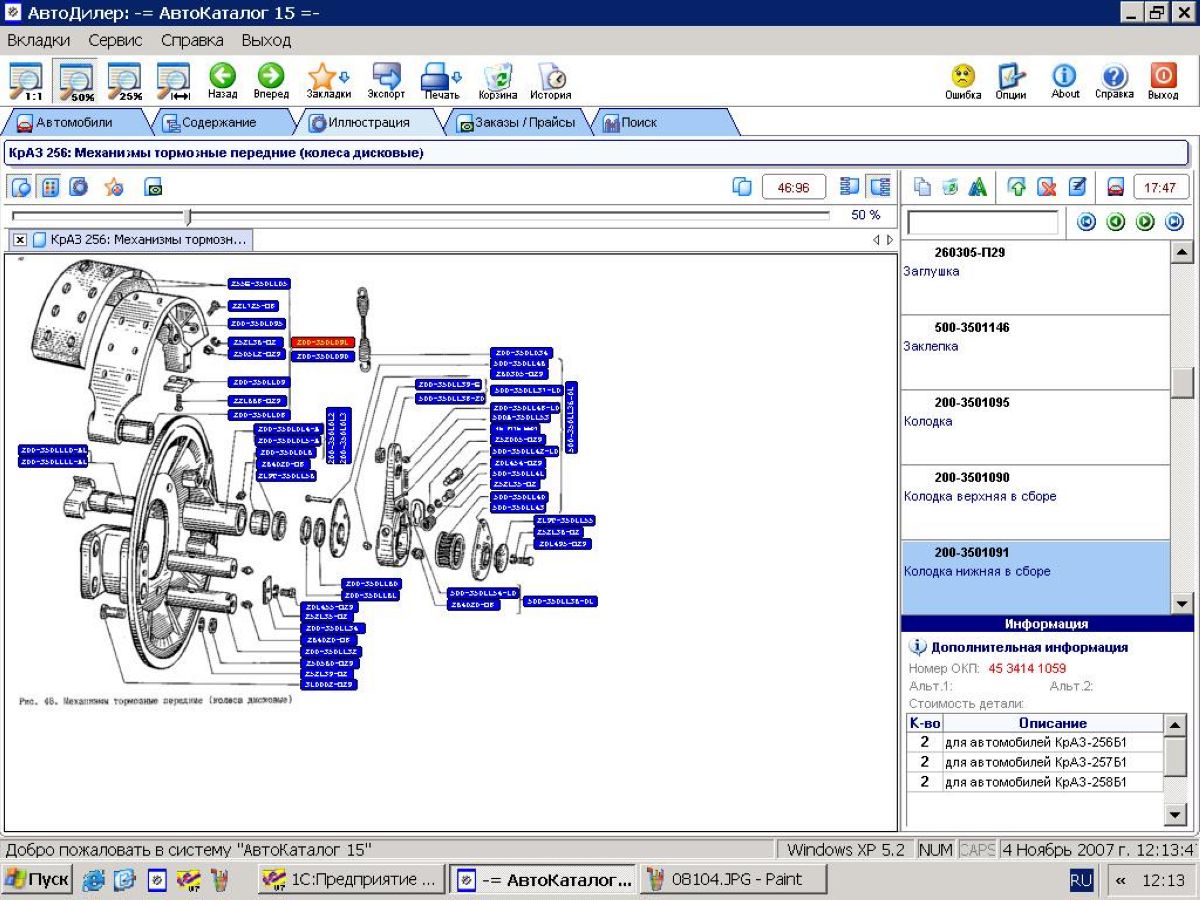Click the red car icon
The height and width of the screenshot is (900, 1200).
pyautogui.click(x=1115, y=187)
